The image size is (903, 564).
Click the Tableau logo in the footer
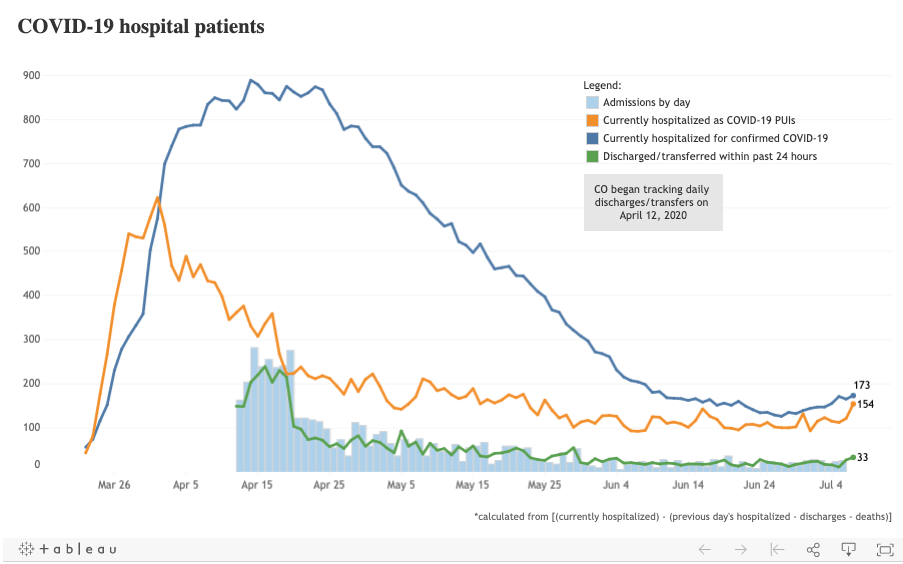tap(67, 549)
